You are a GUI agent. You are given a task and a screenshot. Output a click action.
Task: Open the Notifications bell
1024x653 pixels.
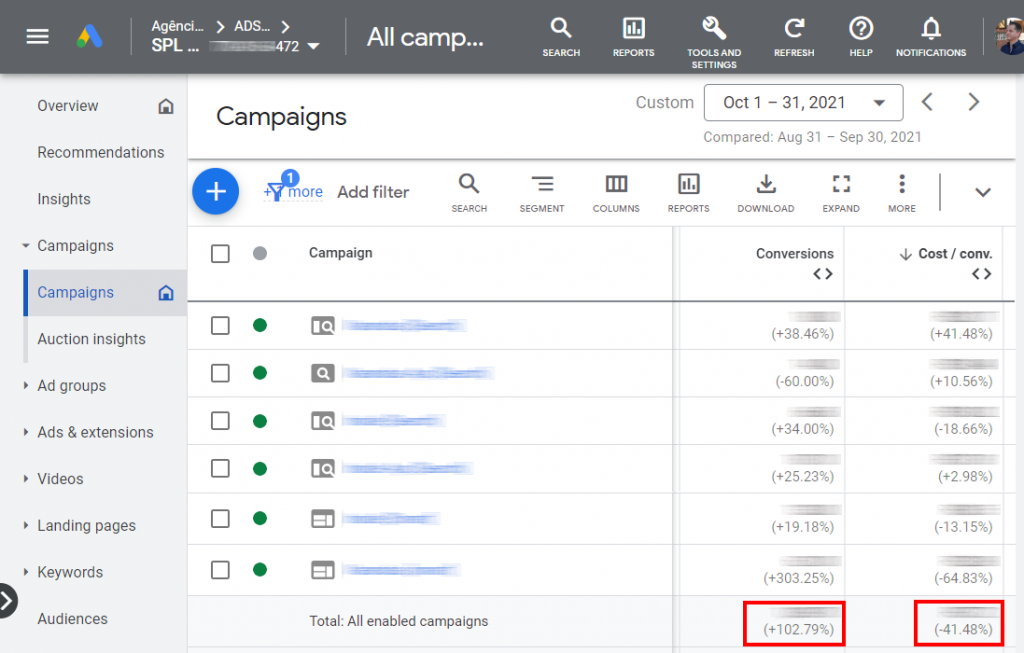click(x=930, y=36)
